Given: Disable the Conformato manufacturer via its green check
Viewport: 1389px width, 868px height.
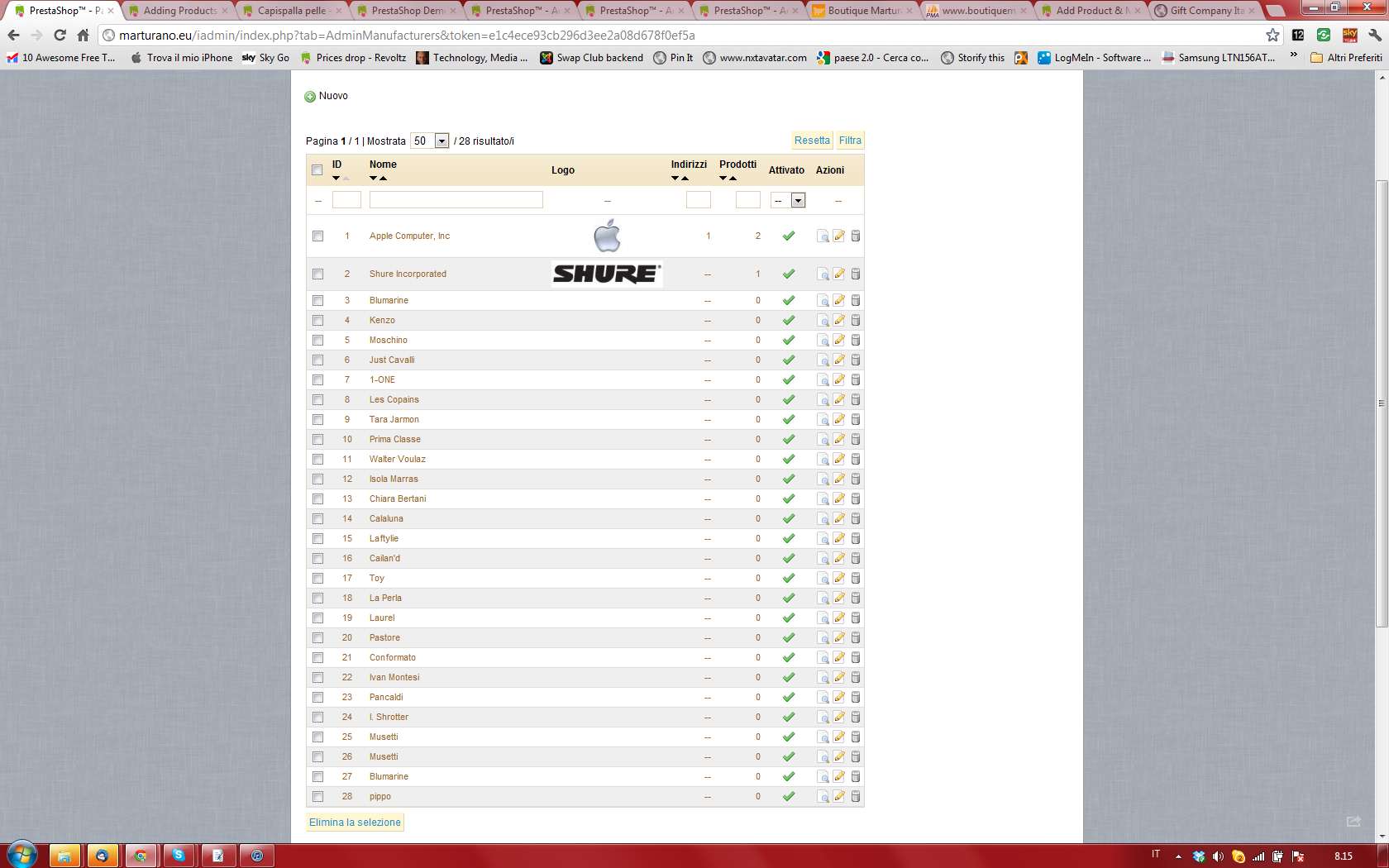Looking at the screenshot, I should pos(789,657).
